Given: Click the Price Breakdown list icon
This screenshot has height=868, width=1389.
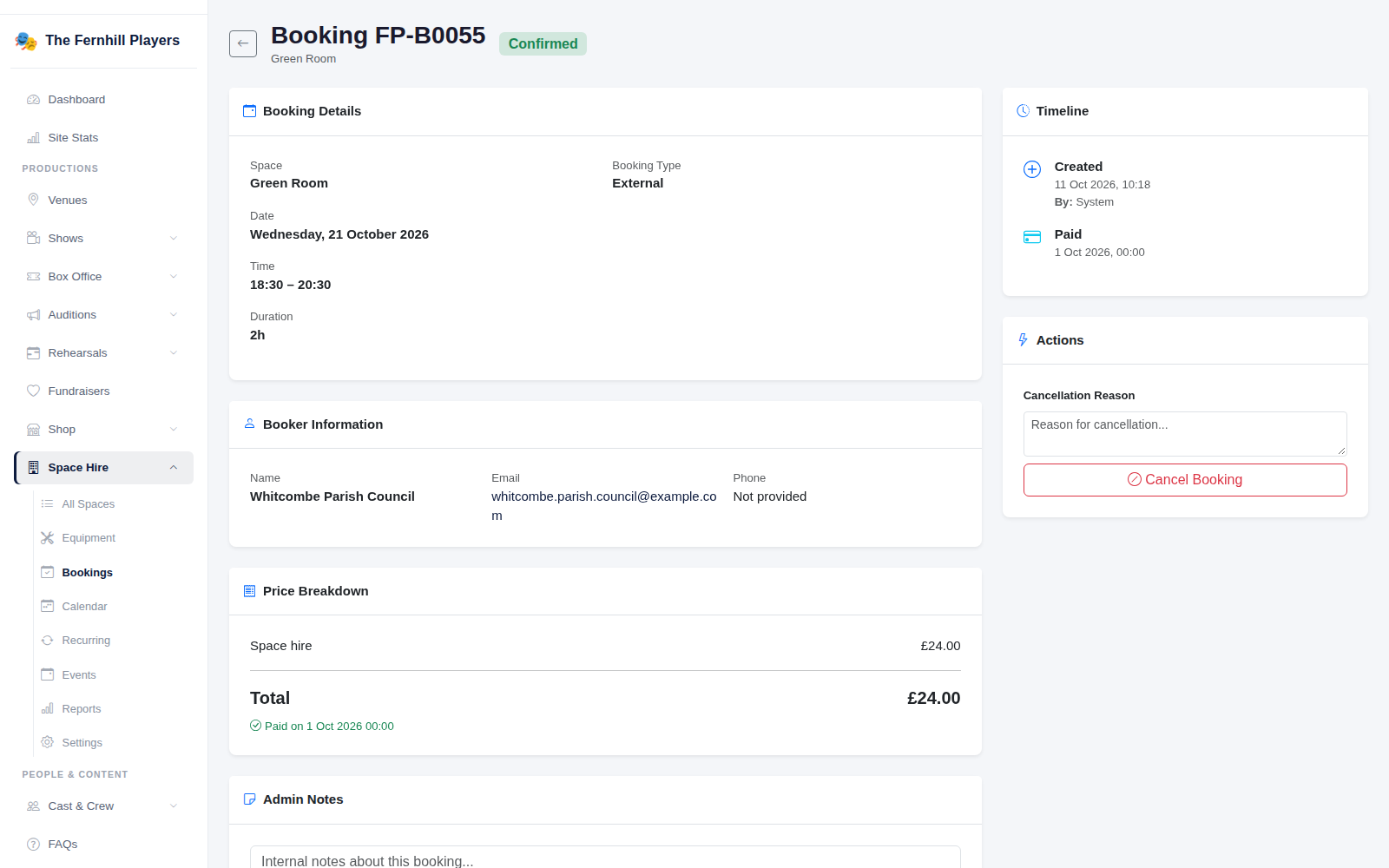Looking at the screenshot, I should (x=249, y=591).
